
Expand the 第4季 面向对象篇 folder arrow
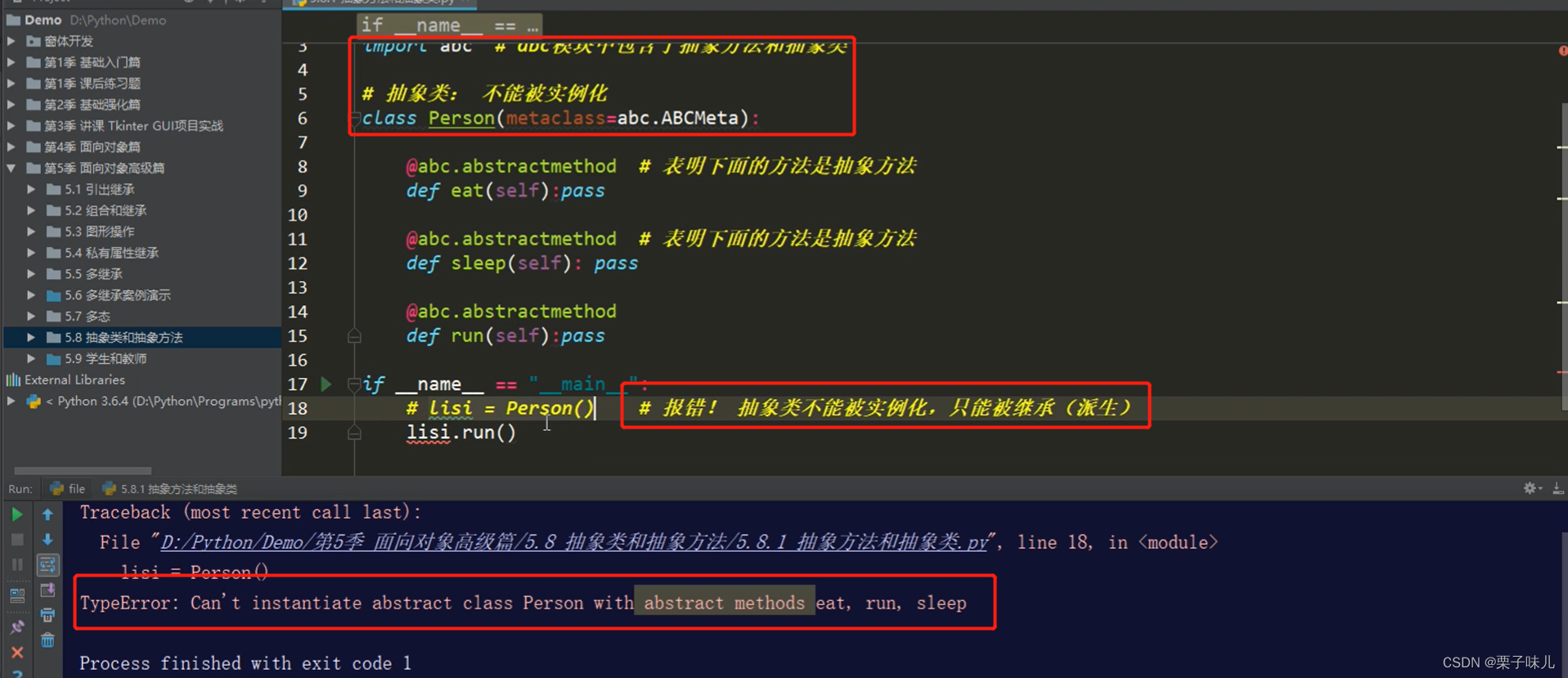(11, 147)
